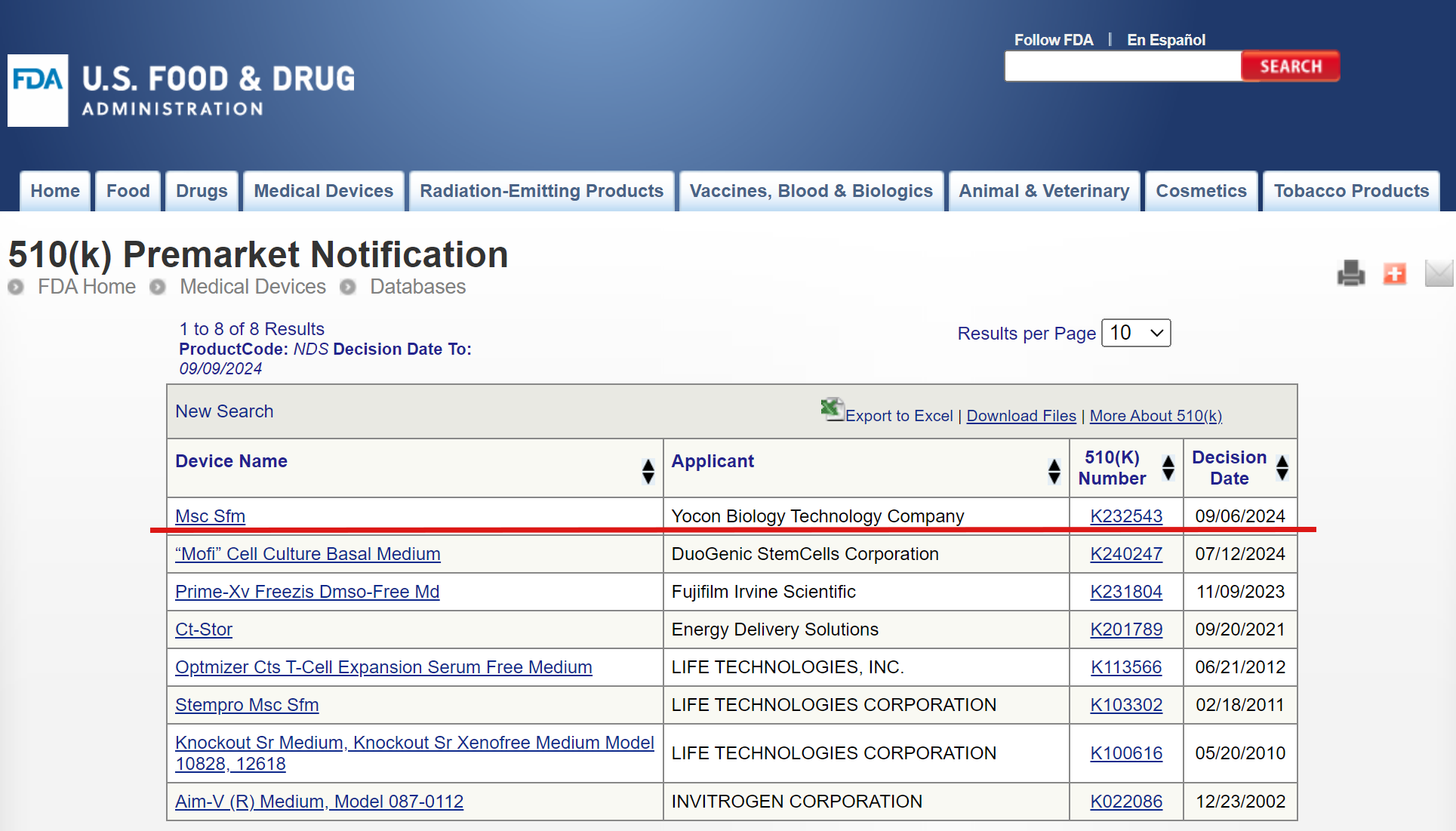Viewport: 1456px width, 831px height.
Task: Click En Español link
Action: click(x=1166, y=40)
